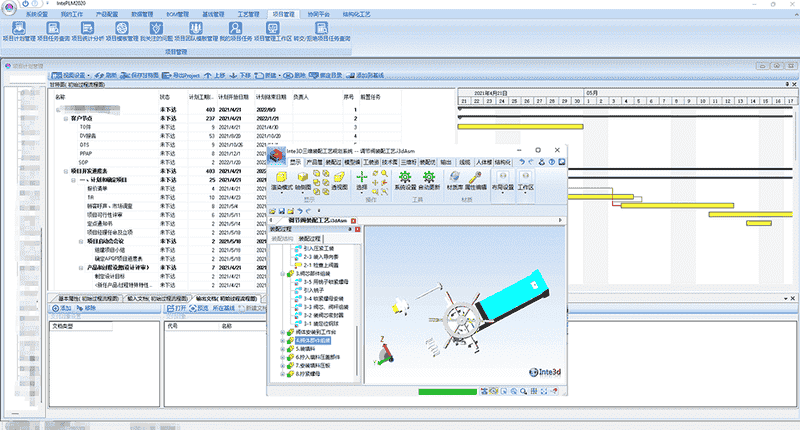Switch to 协同平台 main menu tab
Image resolution: width=800 pixels, height=430 pixels.
pyautogui.click(x=318, y=14)
